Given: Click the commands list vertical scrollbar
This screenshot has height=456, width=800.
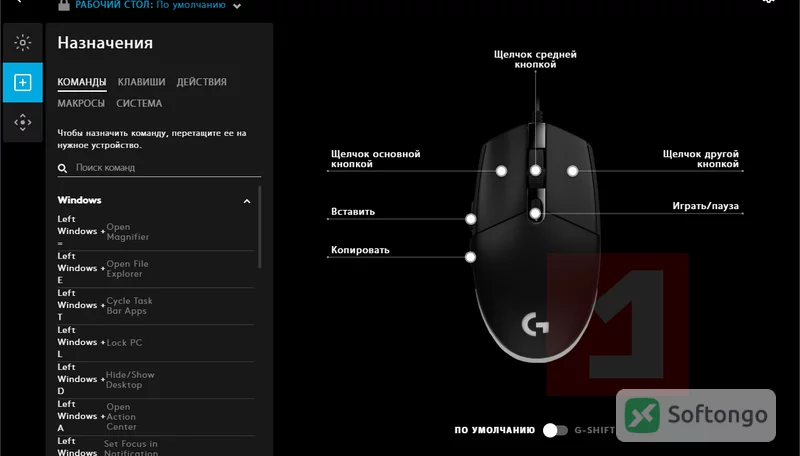Looking at the screenshot, I should 260,227.
